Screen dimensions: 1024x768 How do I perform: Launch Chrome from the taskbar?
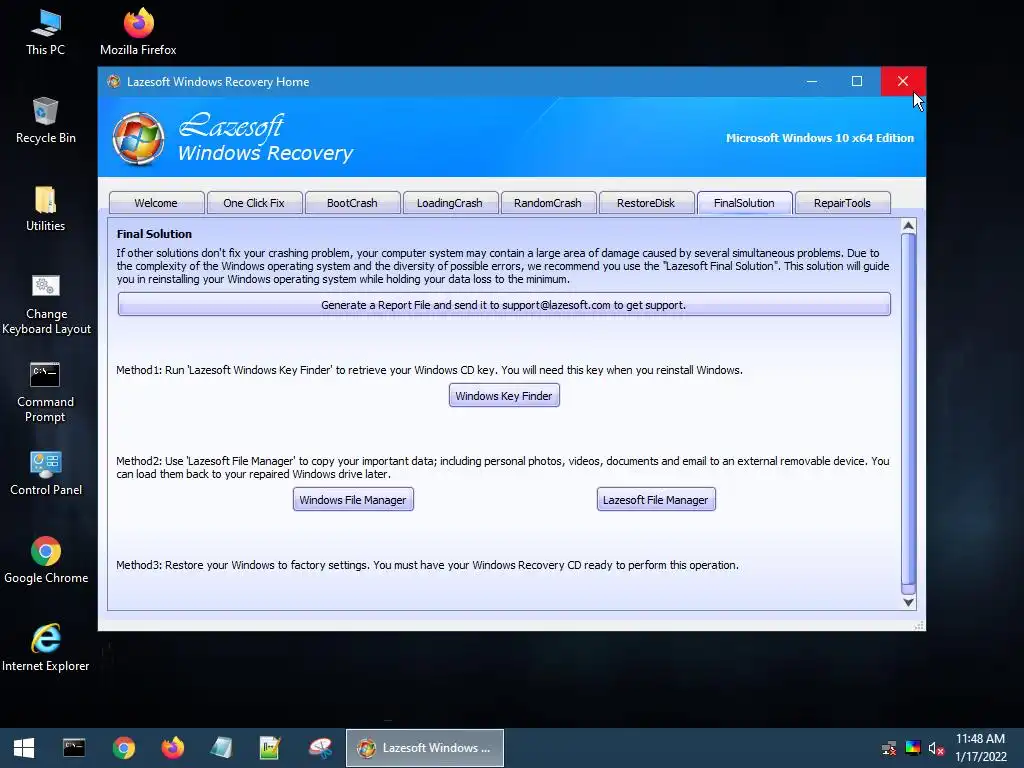[x=123, y=748]
